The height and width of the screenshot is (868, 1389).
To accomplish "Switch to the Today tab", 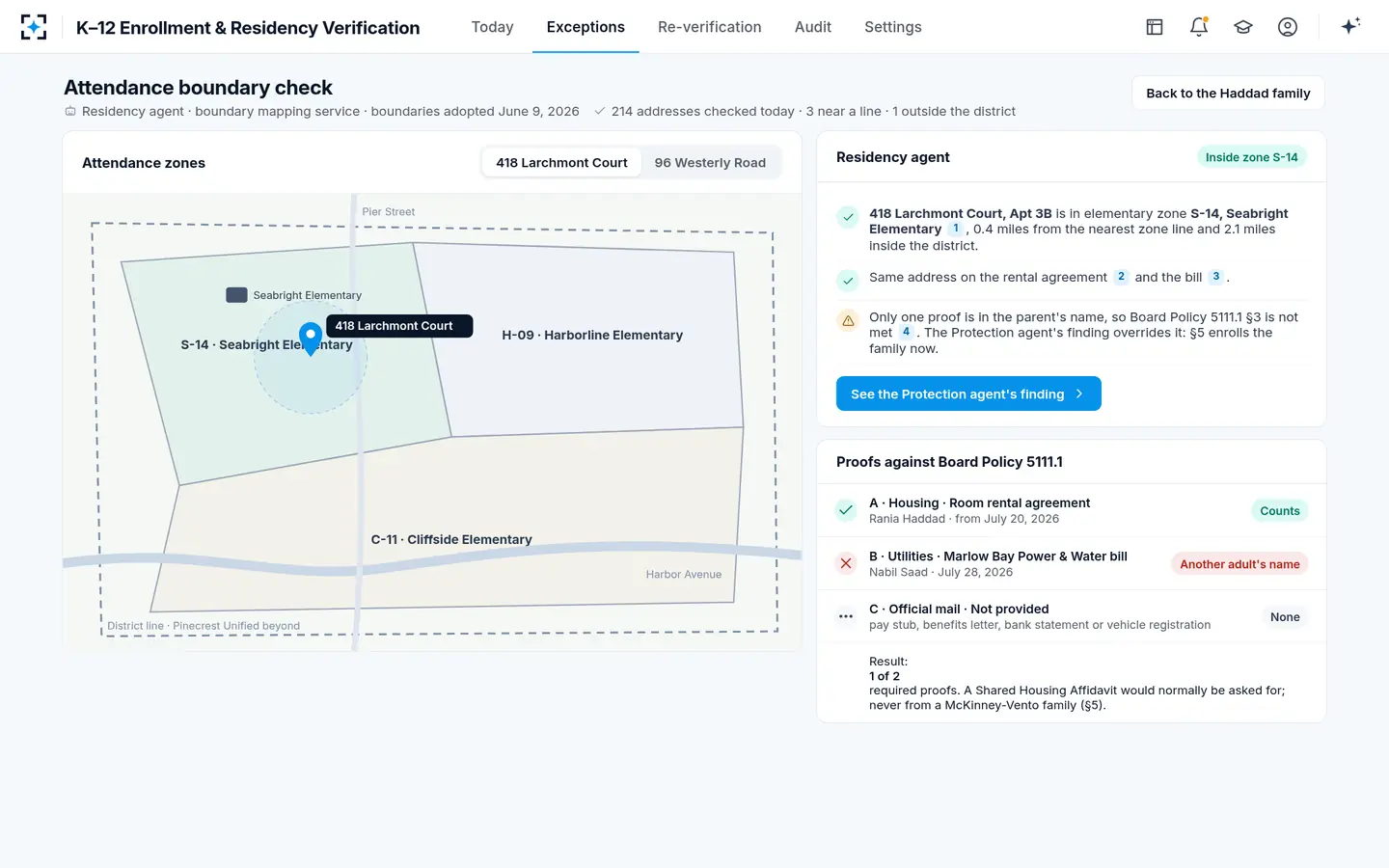I will [x=492, y=27].
